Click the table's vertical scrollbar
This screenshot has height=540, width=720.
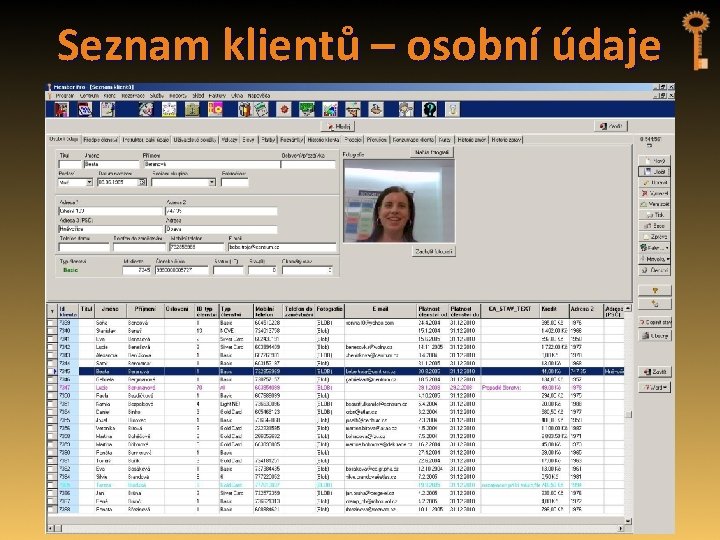click(628, 413)
